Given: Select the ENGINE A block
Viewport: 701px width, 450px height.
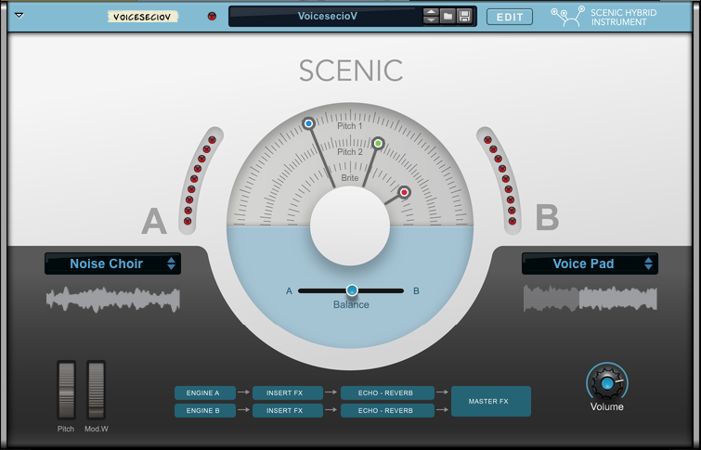Looking at the screenshot, I should pos(204,393).
